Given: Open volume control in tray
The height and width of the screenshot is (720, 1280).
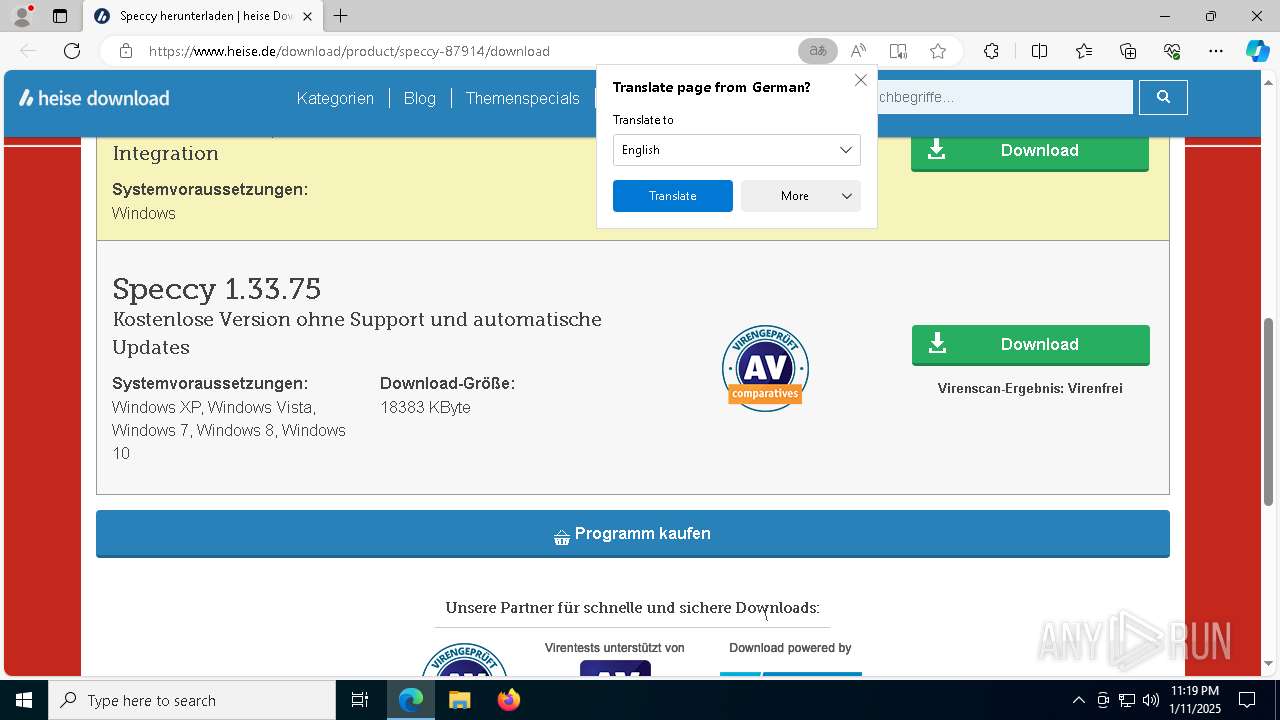Looking at the screenshot, I should coord(1151,700).
